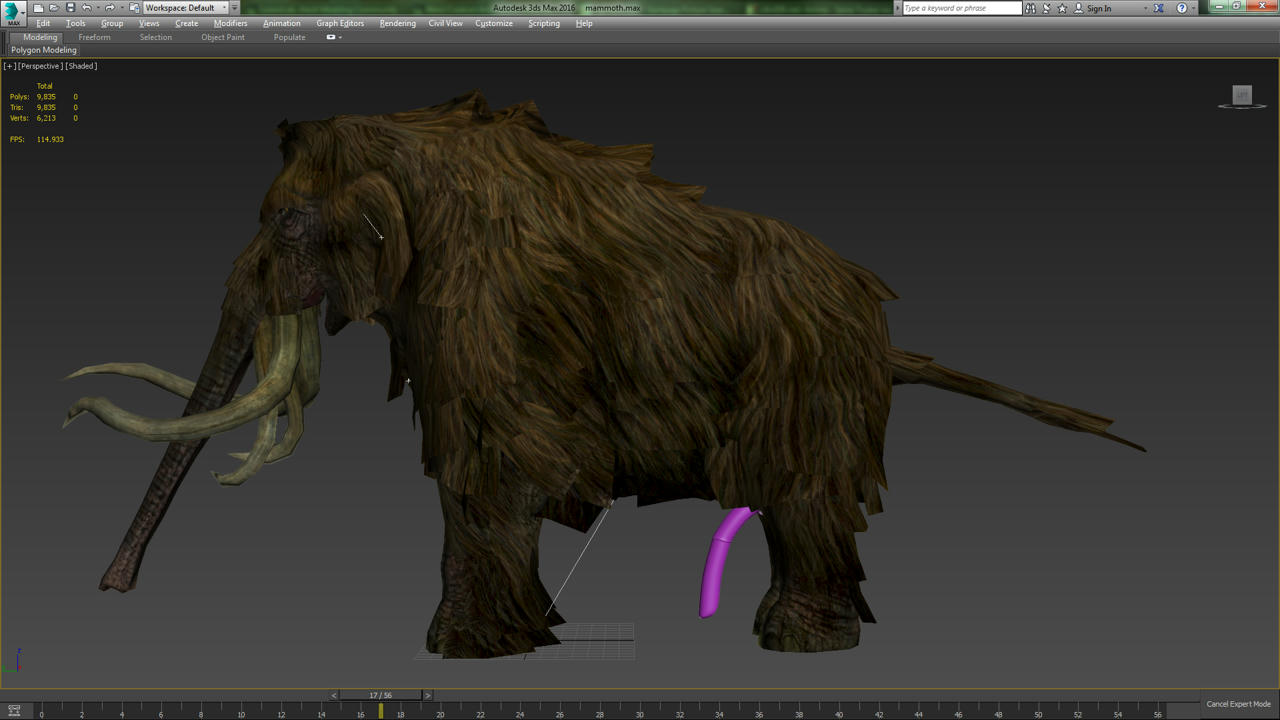Open the undo history dropdown arrow

click(x=97, y=8)
